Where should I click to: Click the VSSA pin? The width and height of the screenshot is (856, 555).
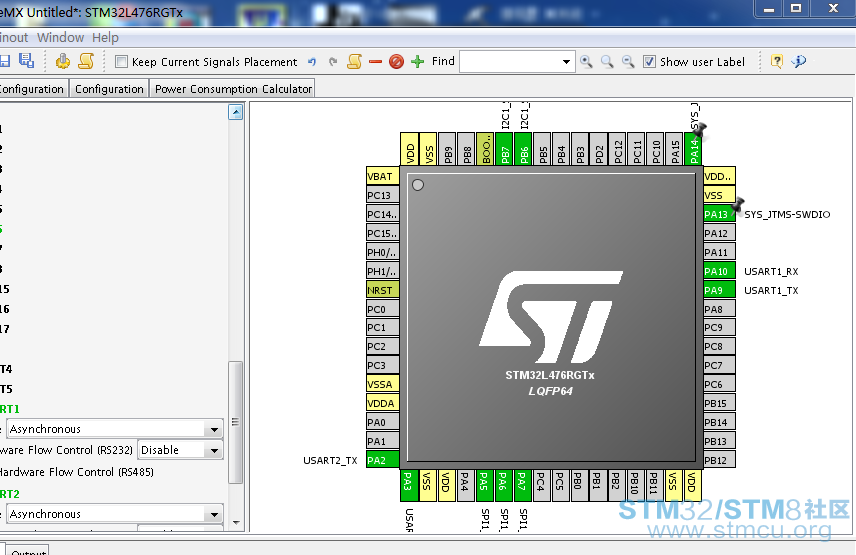tap(383, 384)
